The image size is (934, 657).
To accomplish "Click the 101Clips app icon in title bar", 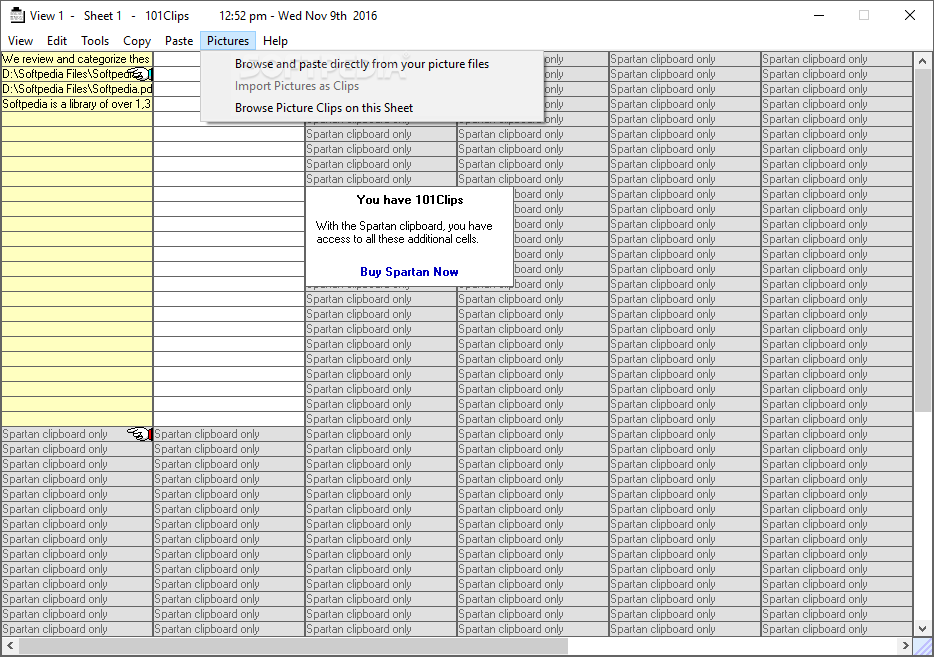I will click(x=17, y=15).
